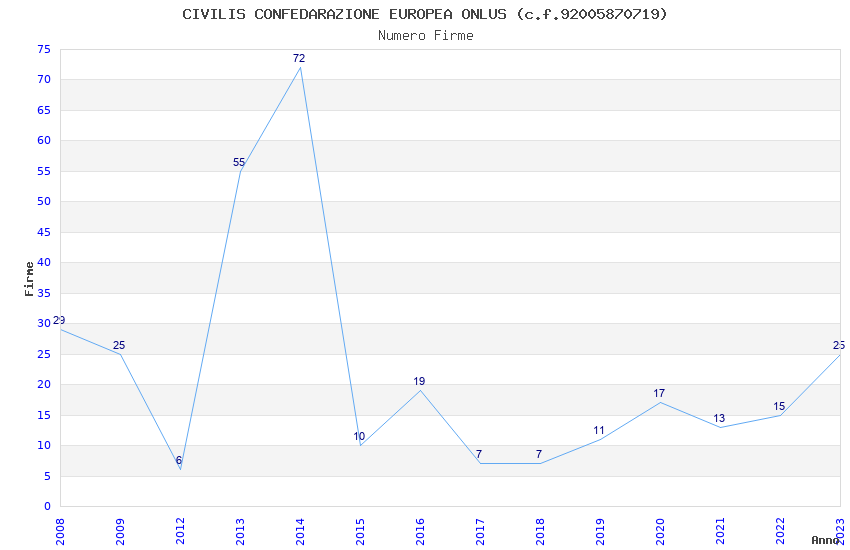Click the y-axis tick value 75

click(44, 50)
